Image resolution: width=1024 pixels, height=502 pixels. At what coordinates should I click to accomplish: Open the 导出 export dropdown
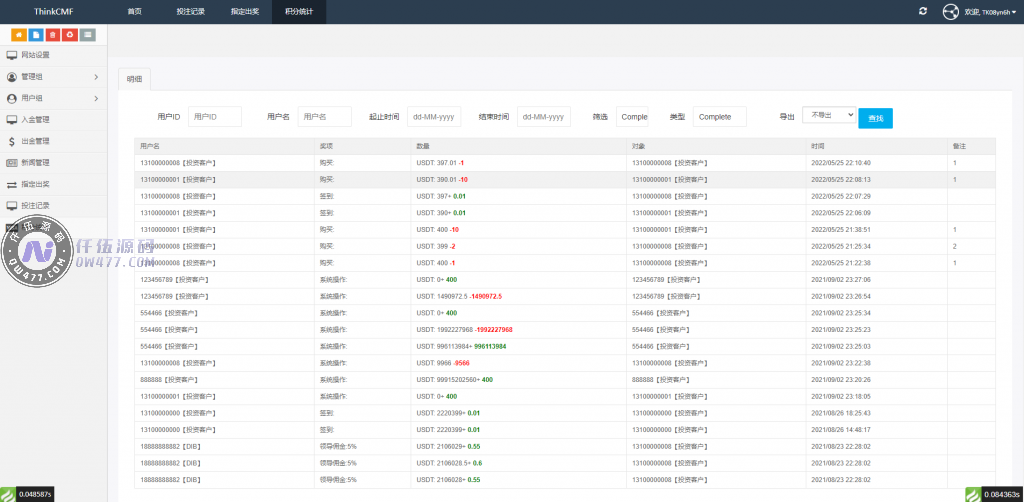[829, 115]
